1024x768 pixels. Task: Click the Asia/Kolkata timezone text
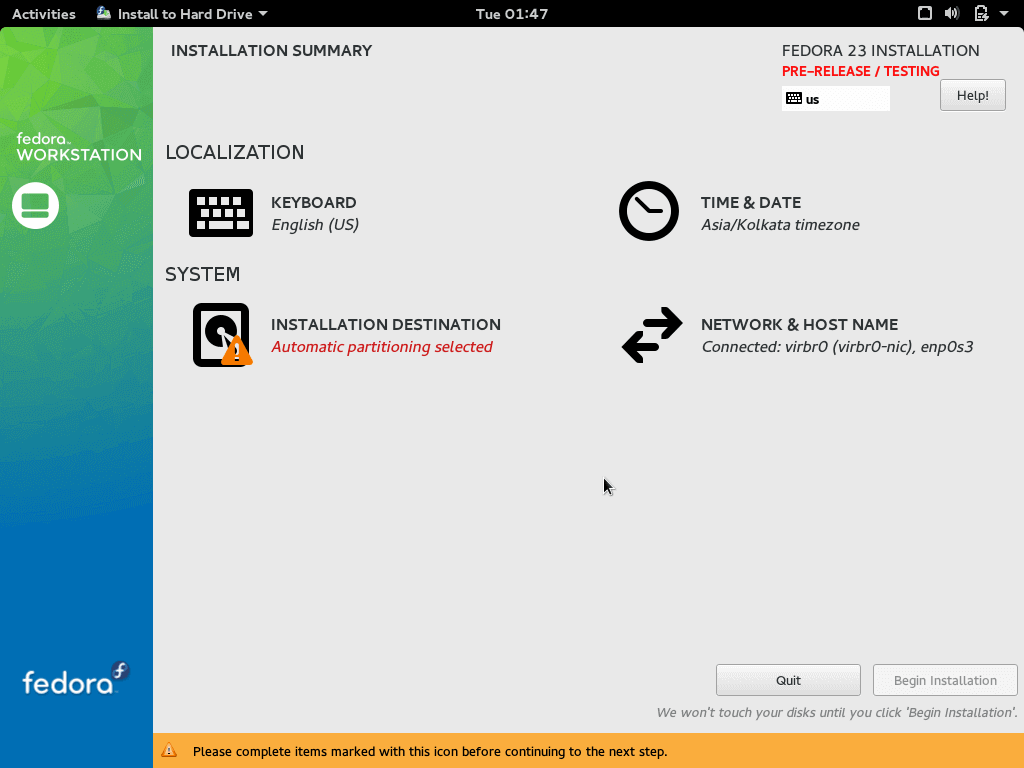pyautogui.click(x=780, y=225)
